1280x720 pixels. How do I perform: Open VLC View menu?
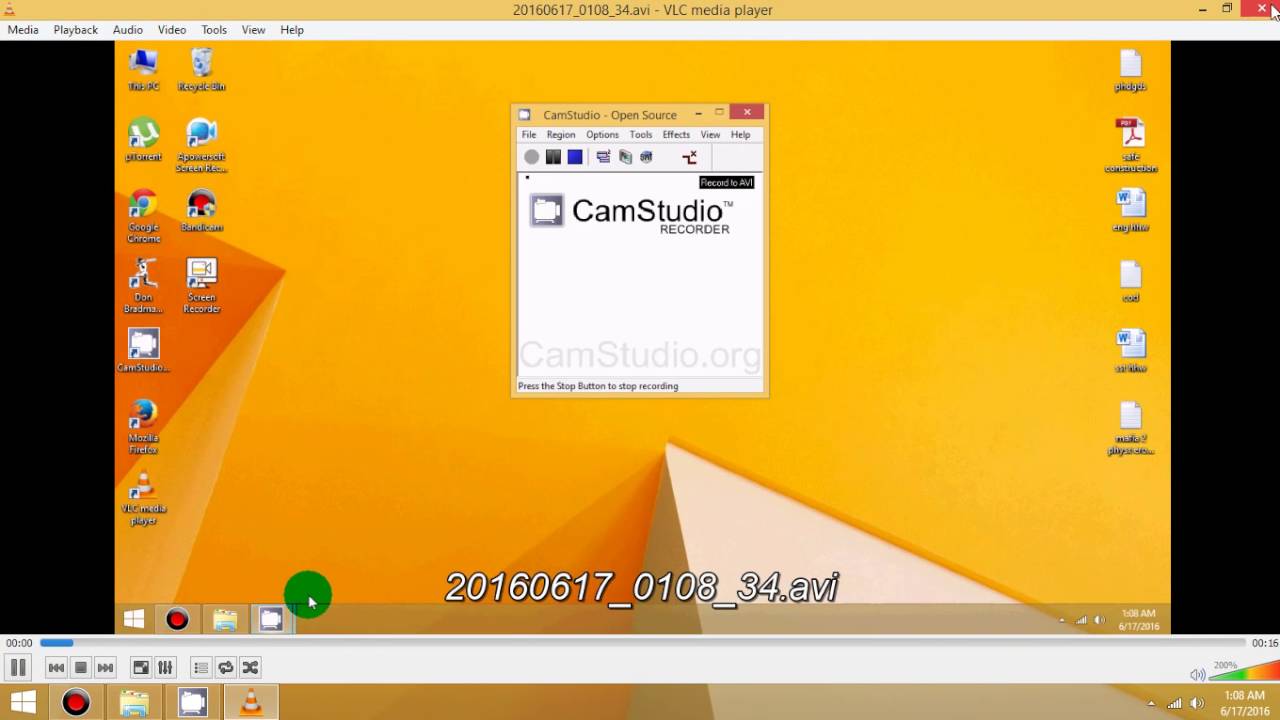pos(253,30)
